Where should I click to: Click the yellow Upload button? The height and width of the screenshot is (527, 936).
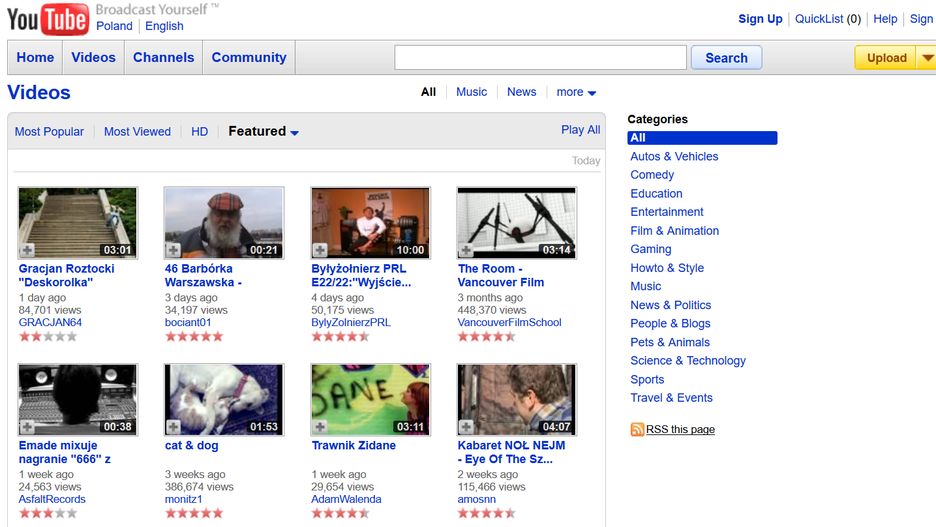pyautogui.click(x=886, y=58)
